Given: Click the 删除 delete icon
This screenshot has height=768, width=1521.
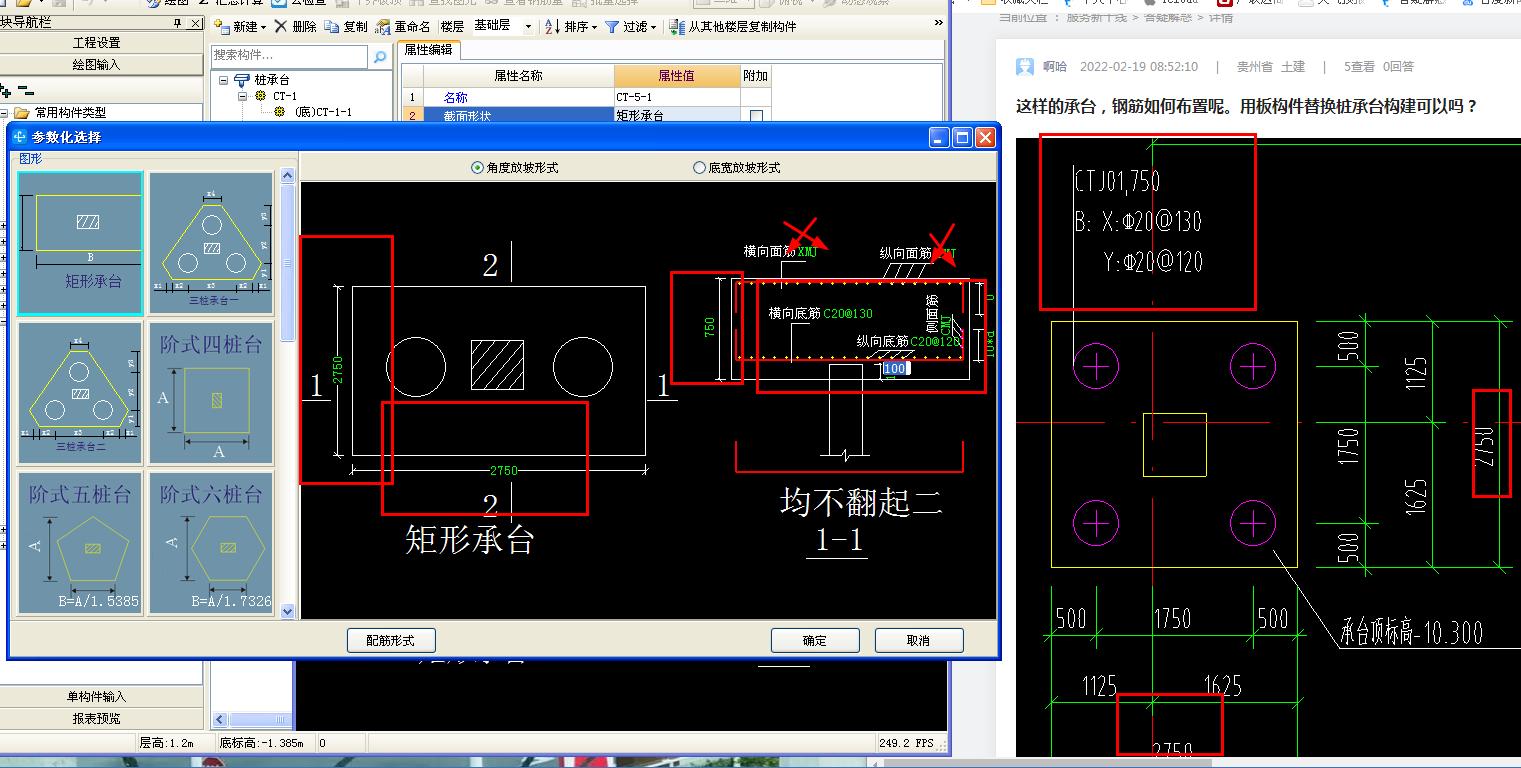Looking at the screenshot, I should tap(281, 27).
